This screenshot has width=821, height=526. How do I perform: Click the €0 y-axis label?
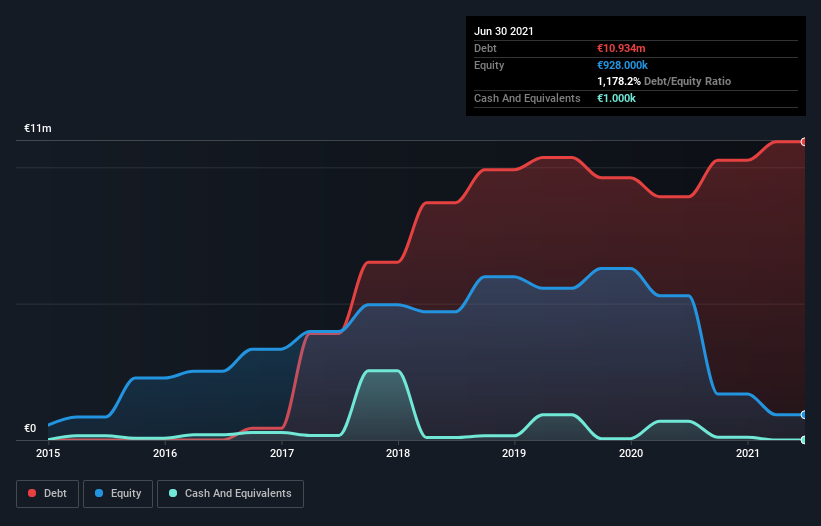point(30,428)
